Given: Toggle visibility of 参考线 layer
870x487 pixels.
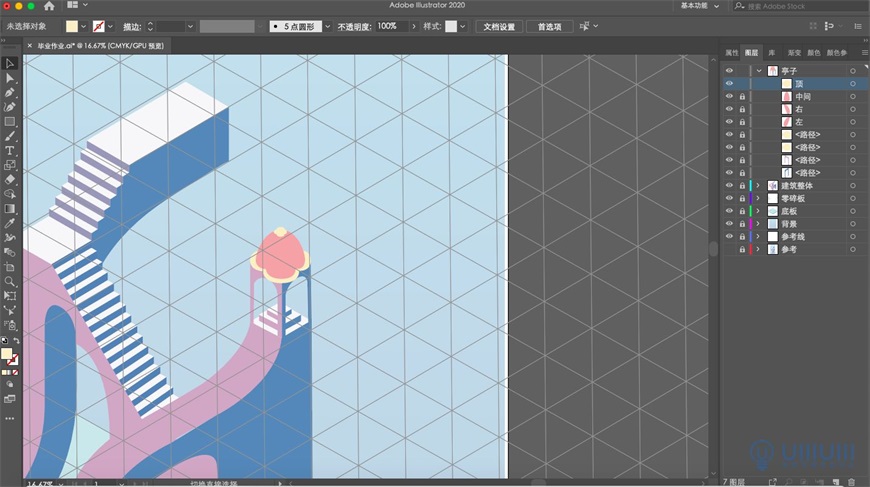Looking at the screenshot, I should point(729,237).
